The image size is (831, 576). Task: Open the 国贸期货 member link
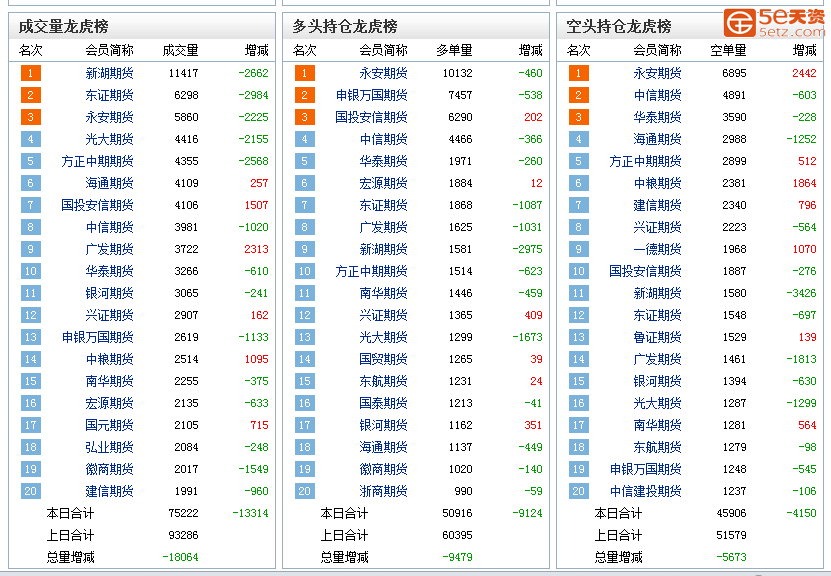[383, 359]
